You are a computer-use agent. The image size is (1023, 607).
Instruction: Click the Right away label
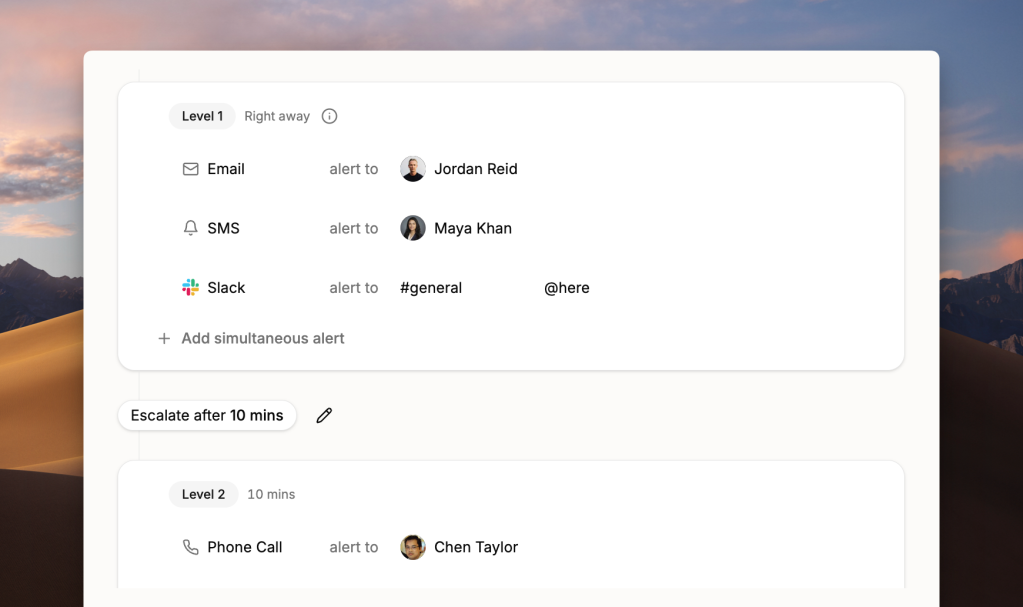point(277,116)
